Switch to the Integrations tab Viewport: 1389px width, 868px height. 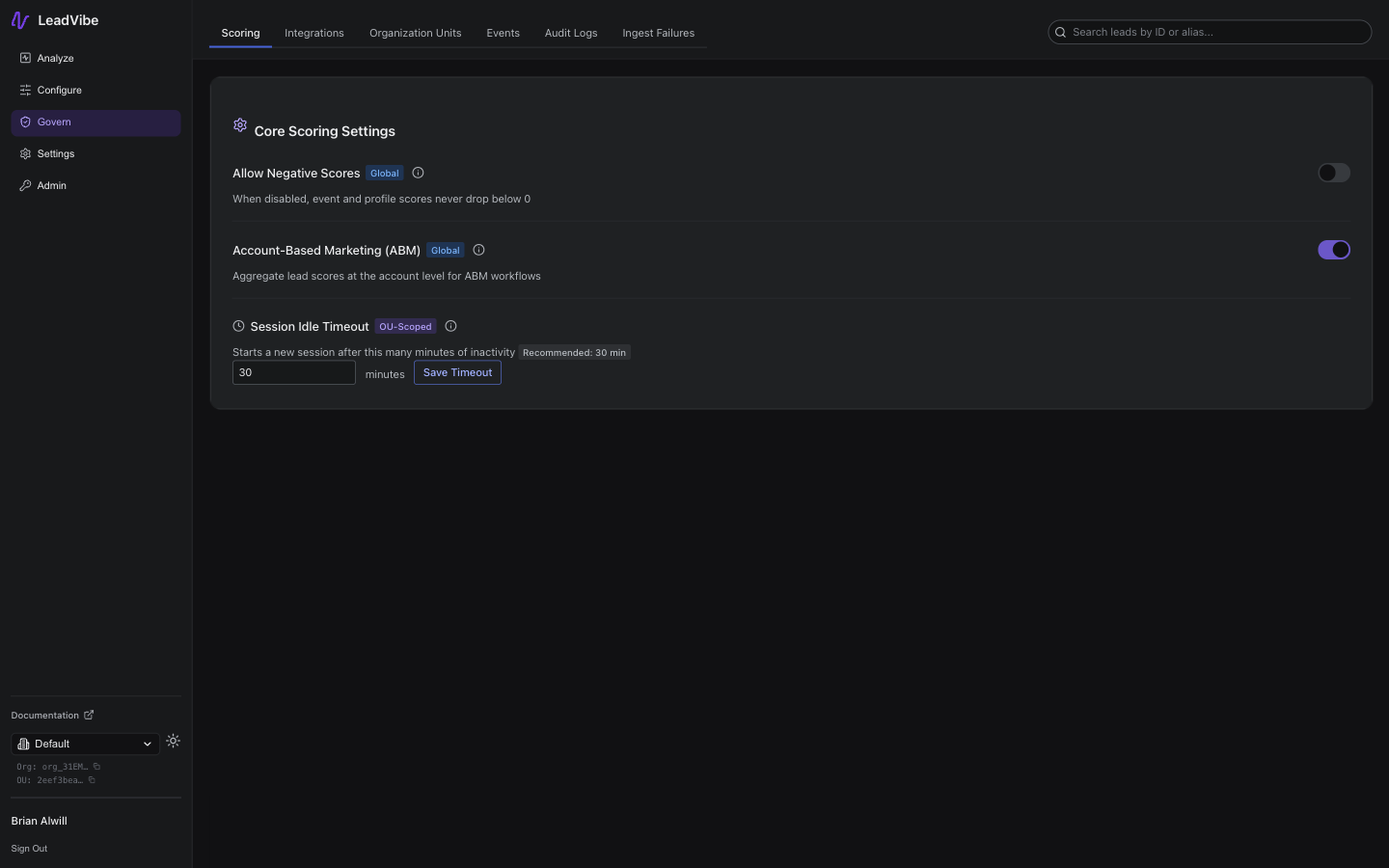[314, 33]
